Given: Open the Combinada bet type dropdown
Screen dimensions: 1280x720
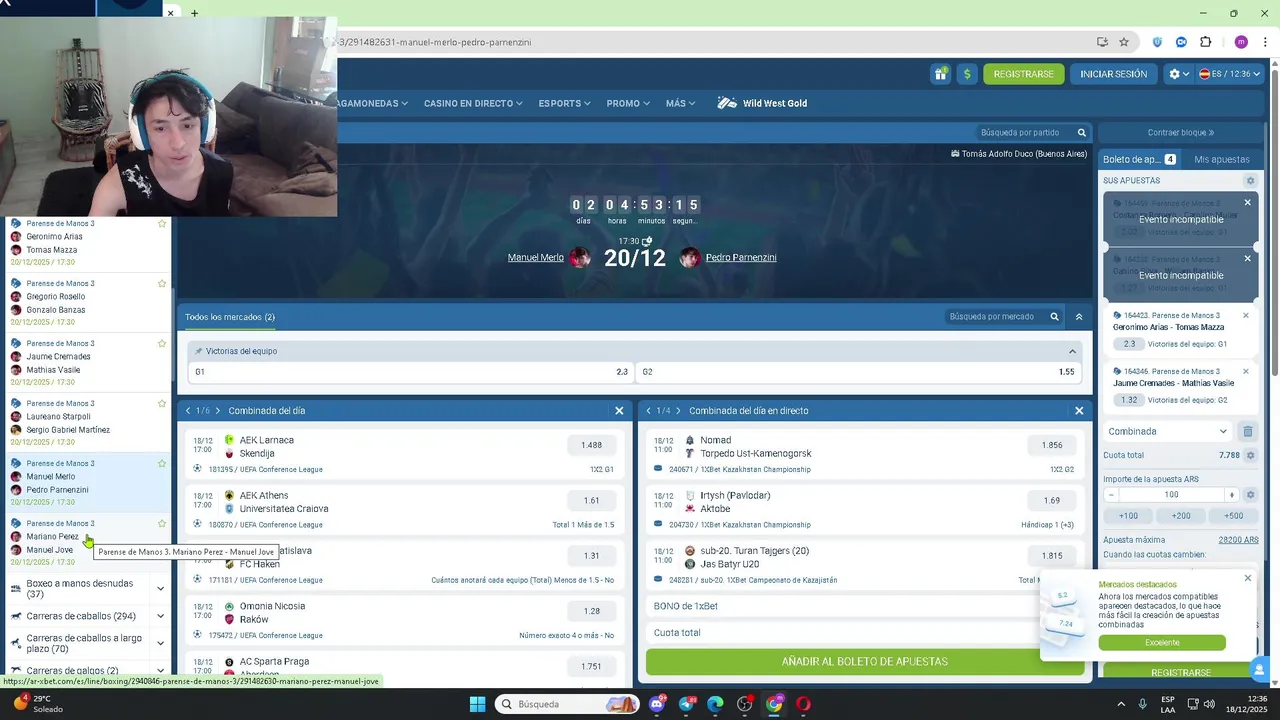Looking at the screenshot, I should click(x=1167, y=432).
